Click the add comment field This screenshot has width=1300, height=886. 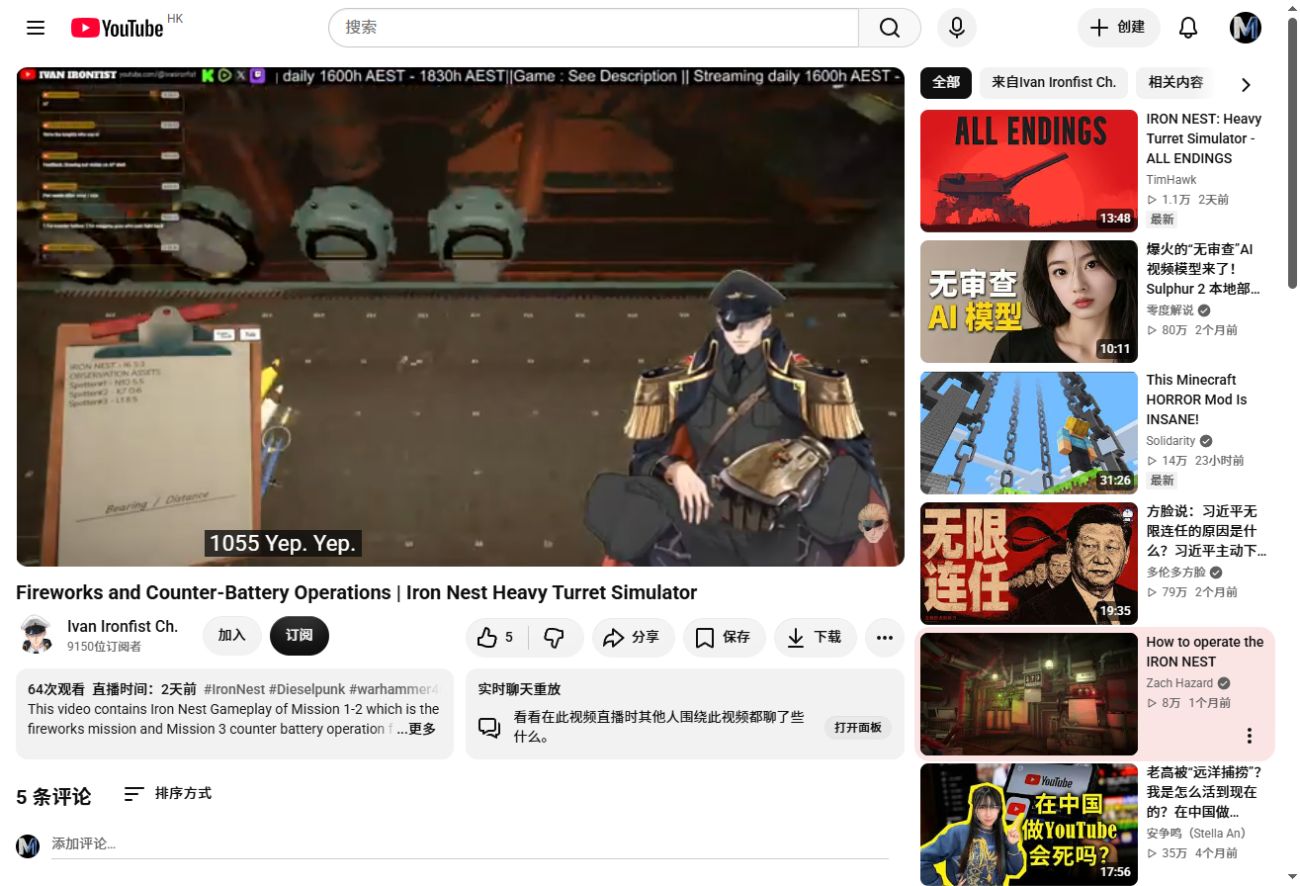[470, 845]
